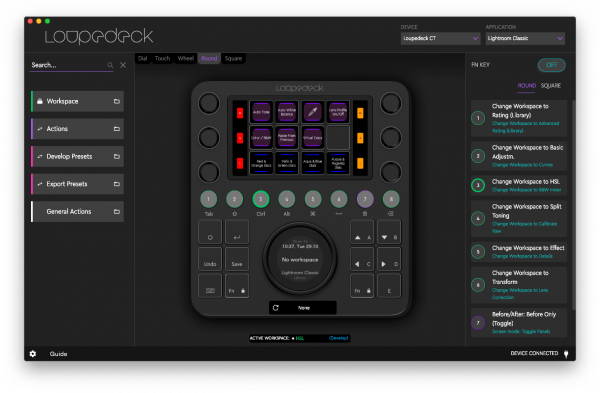Image resolution: width=600 pixels, height=393 pixels.
Task: Open the Guide link
Action: click(58, 354)
